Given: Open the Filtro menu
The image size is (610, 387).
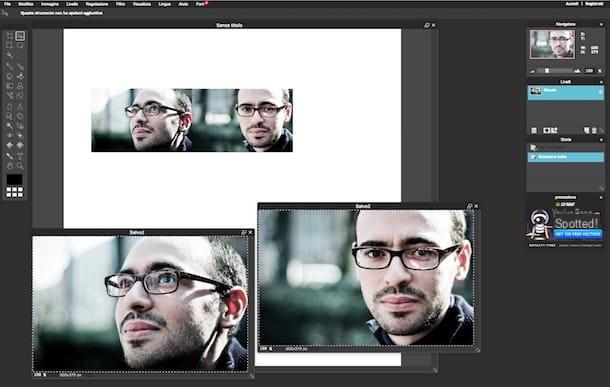Looking at the screenshot, I should point(121,4).
